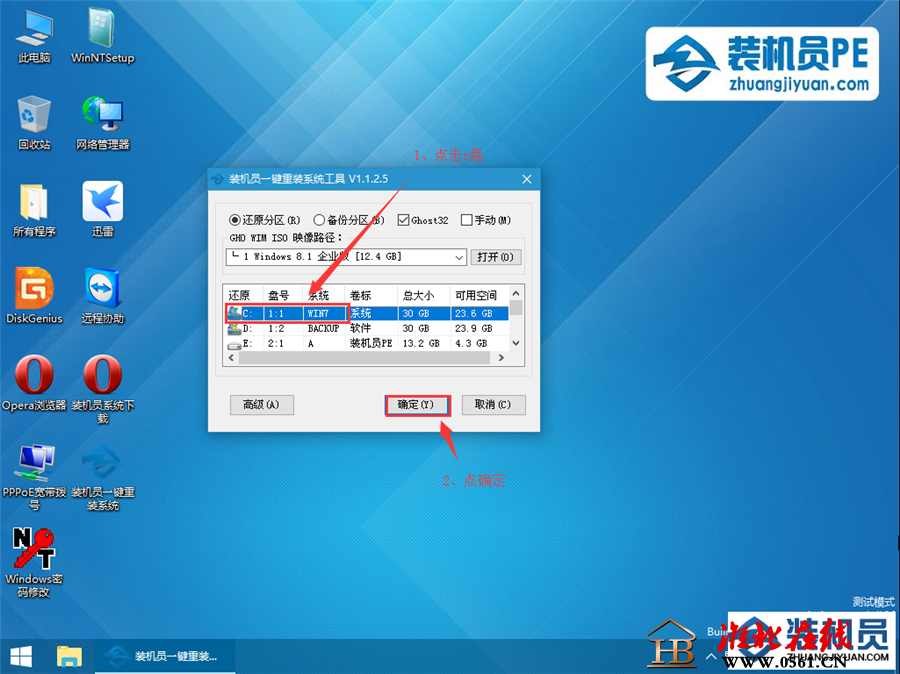Click the 确定(Y) button

[417, 405]
